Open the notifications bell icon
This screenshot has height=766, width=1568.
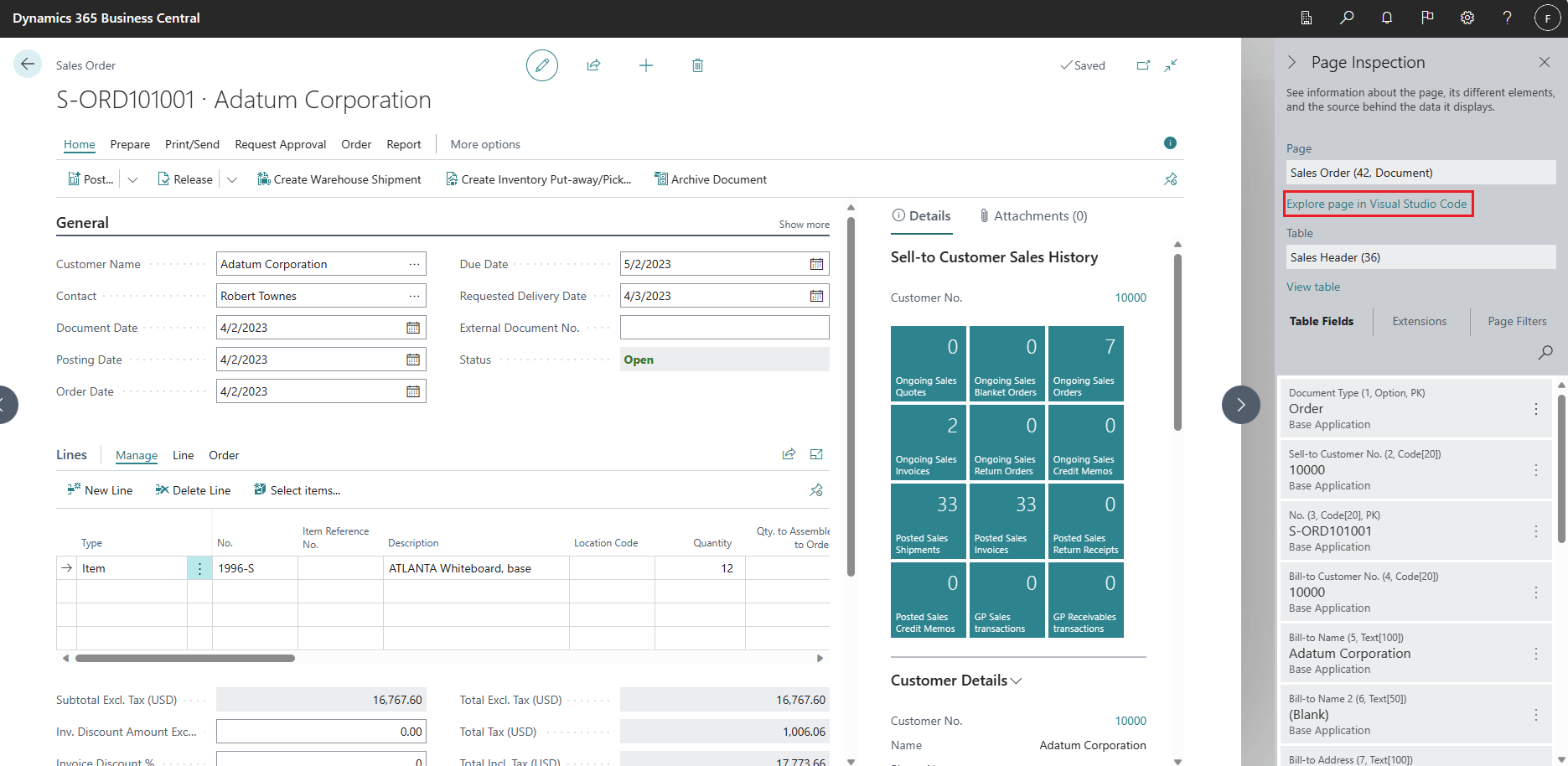(1387, 18)
